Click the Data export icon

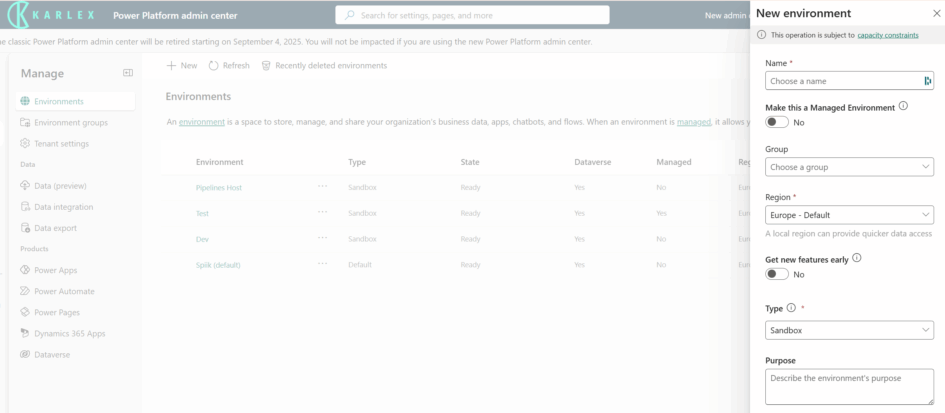(x=25, y=228)
